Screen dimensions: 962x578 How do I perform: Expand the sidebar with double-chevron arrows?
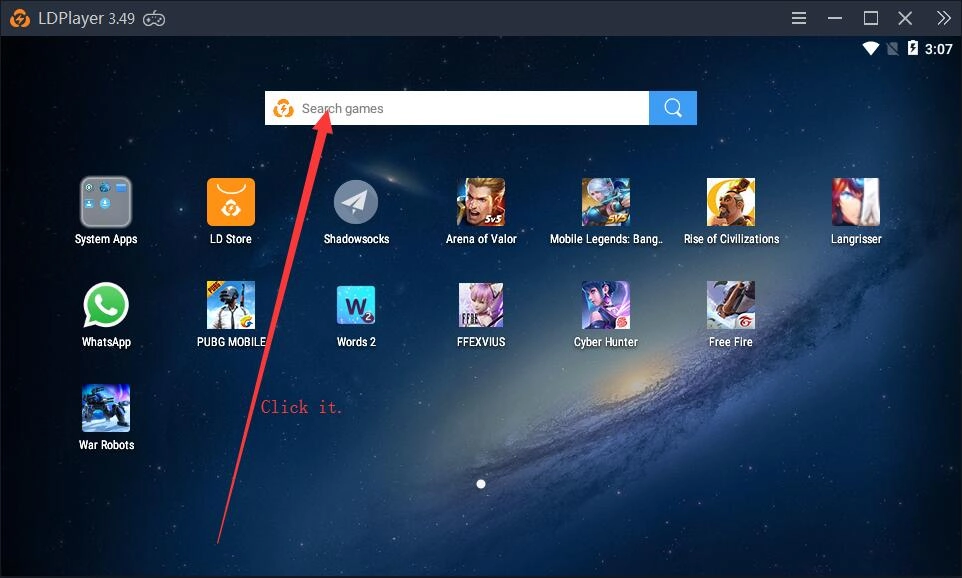(943, 18)
